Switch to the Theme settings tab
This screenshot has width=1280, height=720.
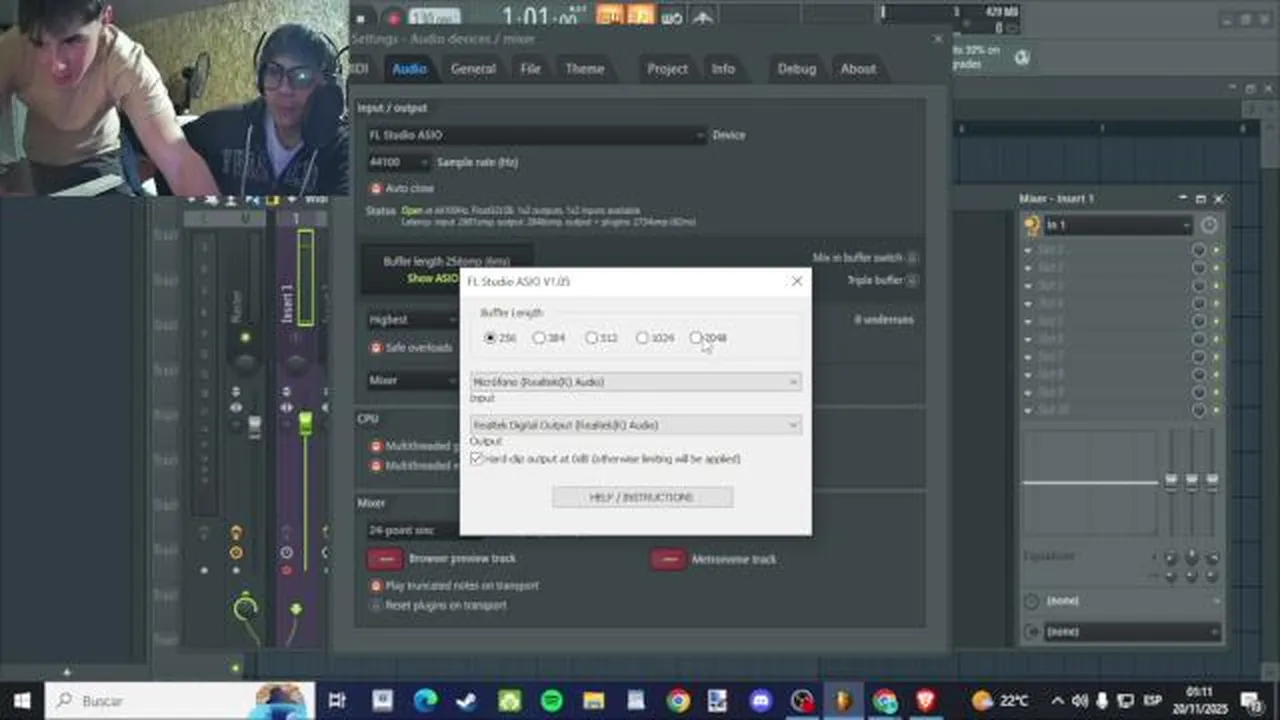pyautogui.click(x=584, y=69)
